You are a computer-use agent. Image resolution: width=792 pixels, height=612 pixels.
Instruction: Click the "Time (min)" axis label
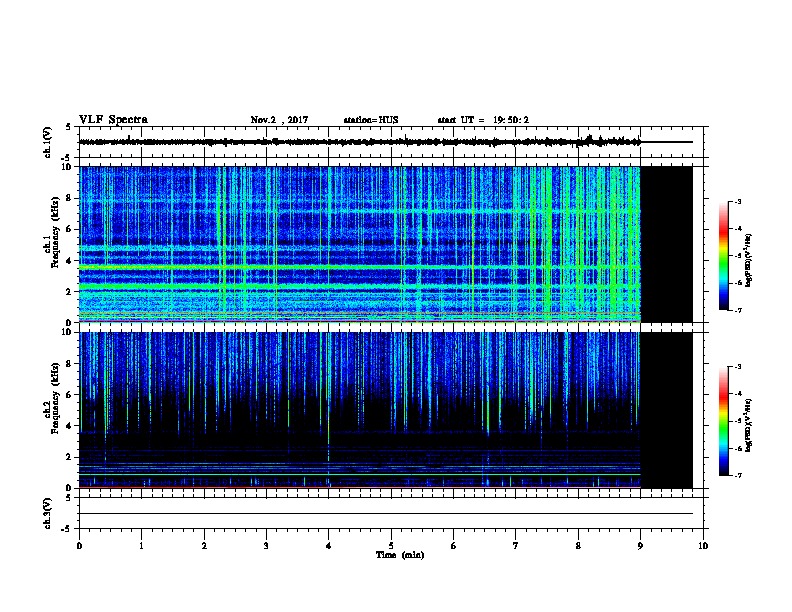click(400, 555)
